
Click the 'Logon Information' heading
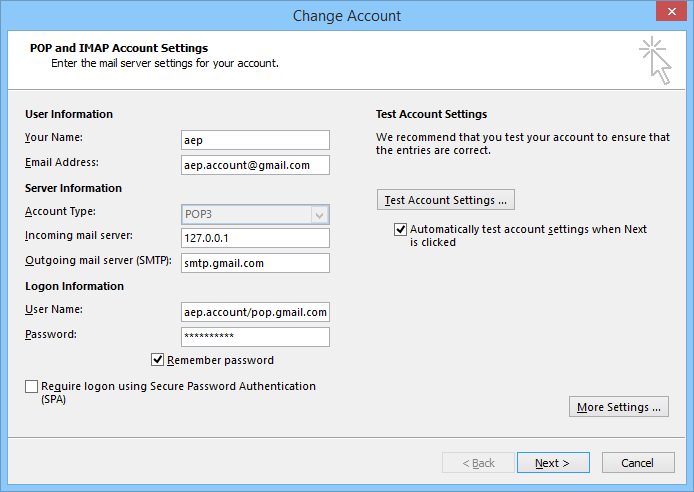click(x=74, y=286)
